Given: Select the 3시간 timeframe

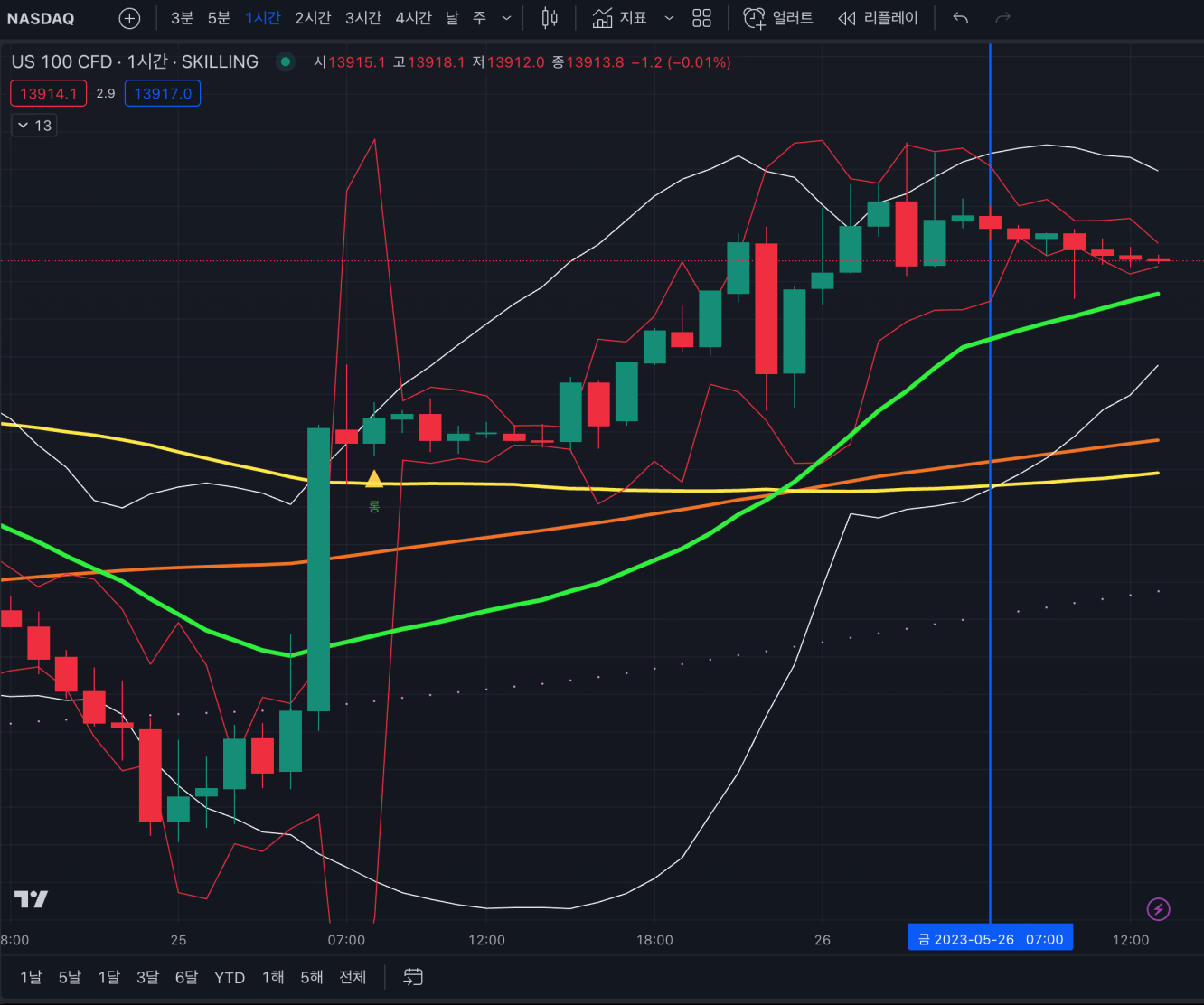Looking at the screenshot, I should pyautogui.click(x=363, y=18).
